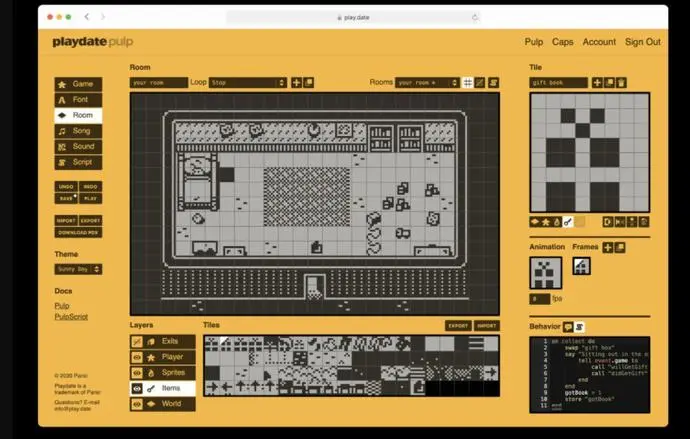Click the Tiles Export button
Screen dimensions: 690x439
pos(458,326)
